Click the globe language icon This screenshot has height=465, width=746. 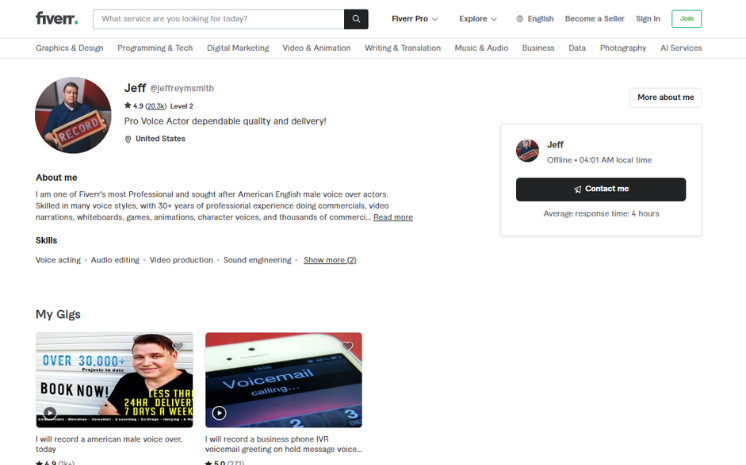[520, 19]
